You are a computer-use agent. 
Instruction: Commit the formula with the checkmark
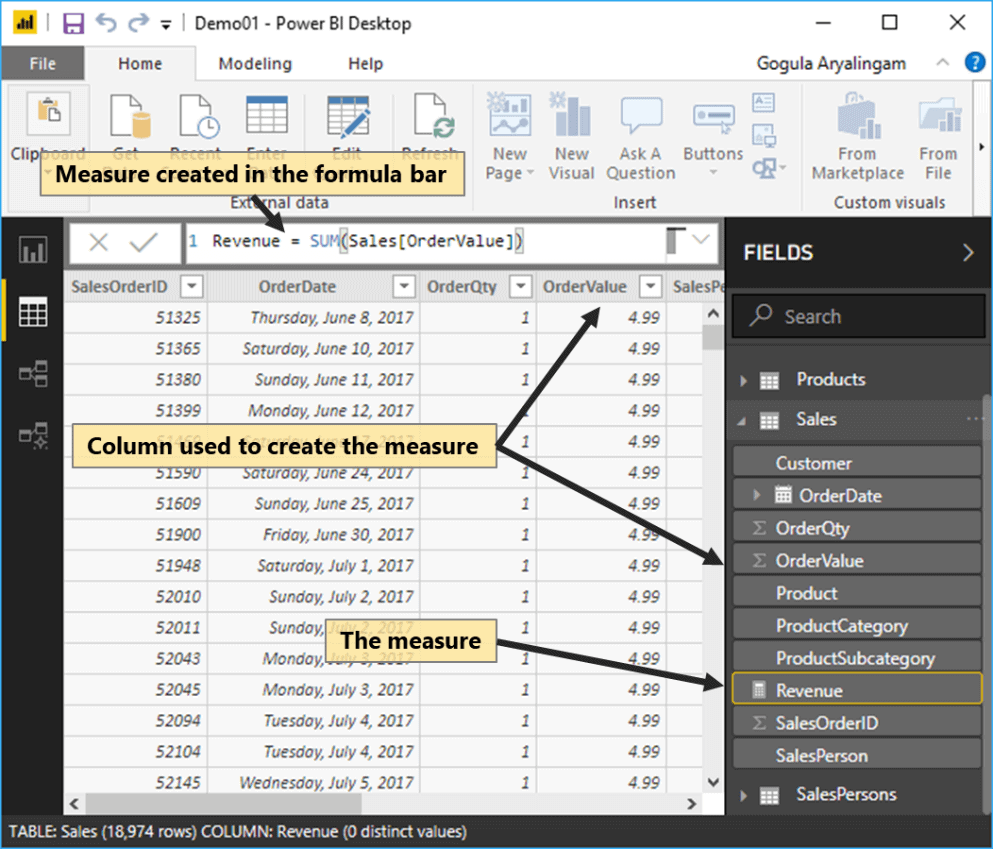[x=144, y=242]
